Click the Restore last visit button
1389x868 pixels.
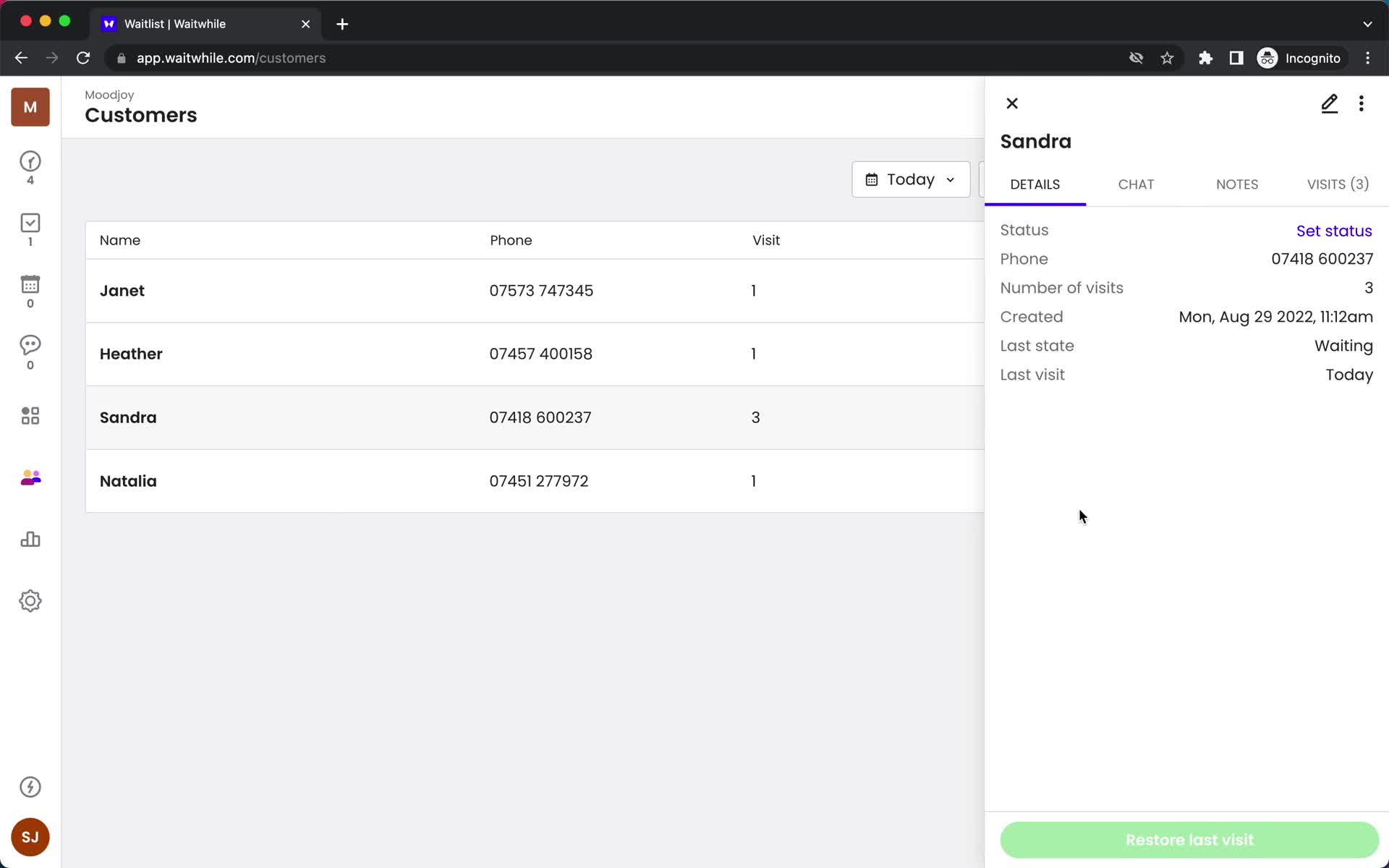click(1189, 840)
